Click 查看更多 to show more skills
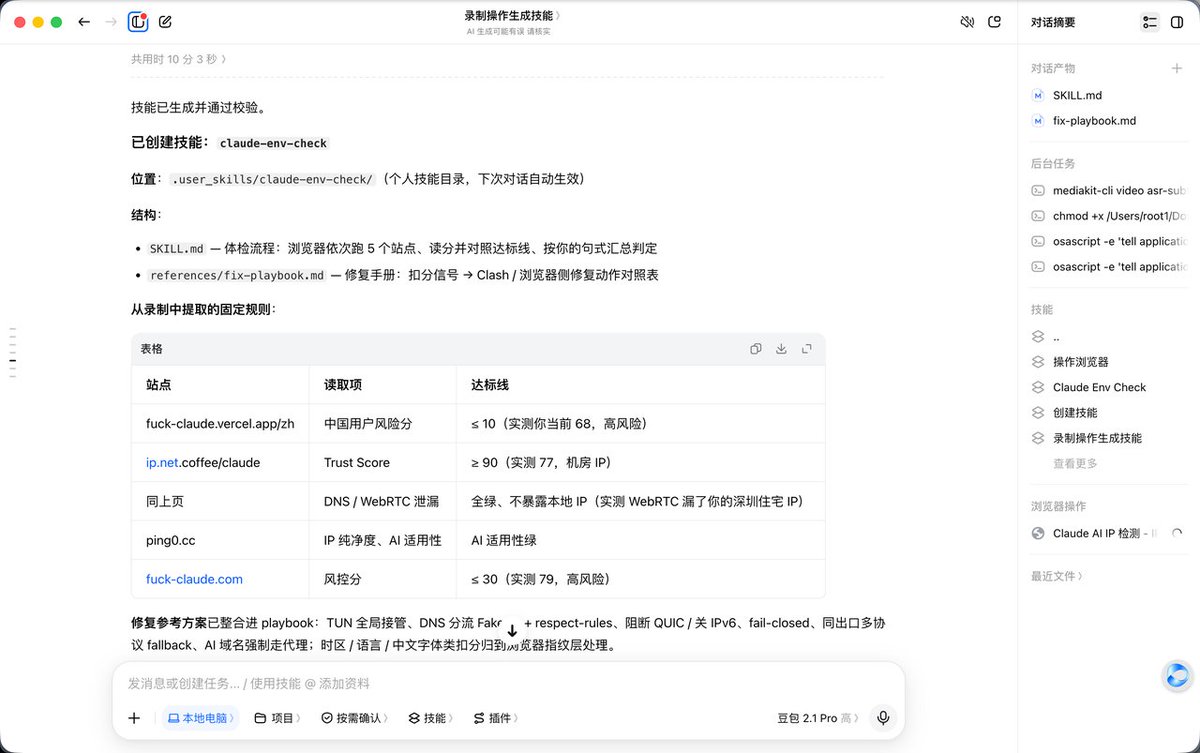This screenshot has height=753, width=1200. 1075,464
